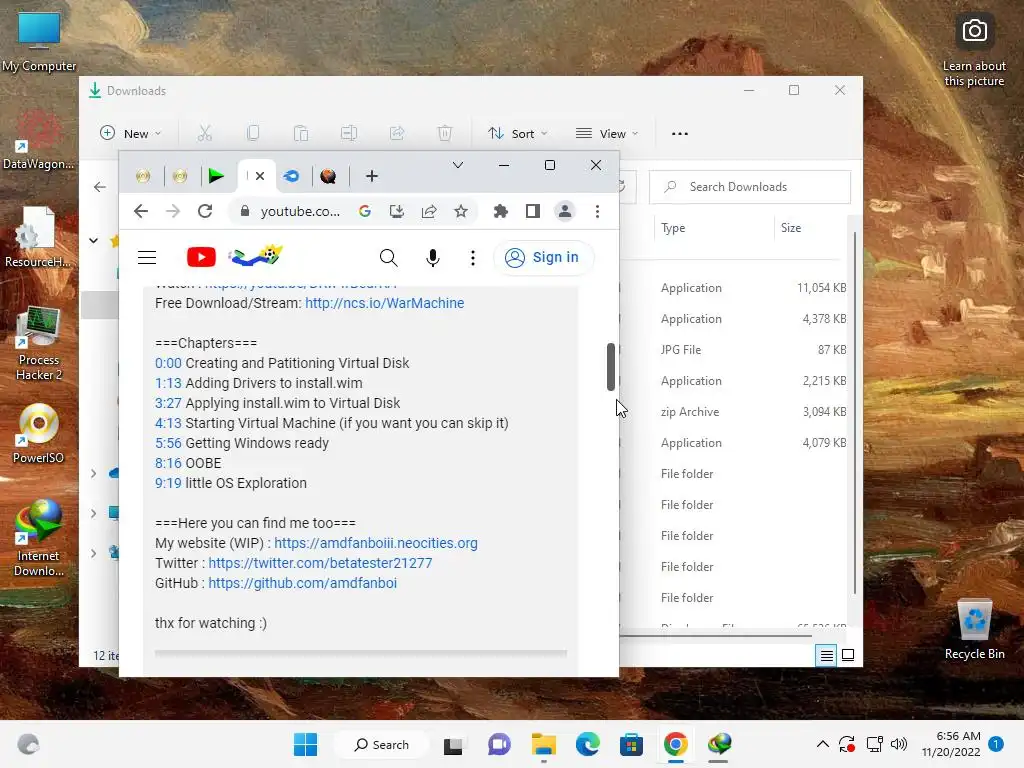Switch to first disc-icon tab
1024x768 pixels.
(143, 176)
